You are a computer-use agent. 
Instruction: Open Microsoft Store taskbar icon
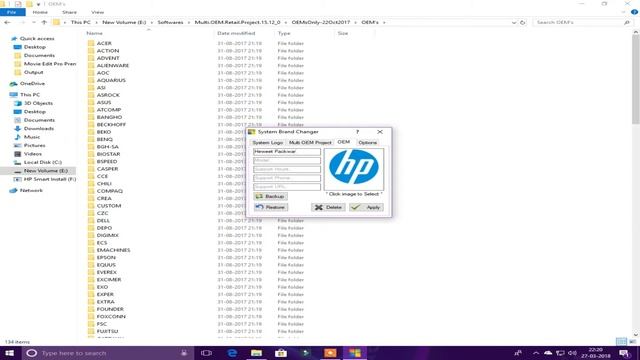click(x=281, y=353)
